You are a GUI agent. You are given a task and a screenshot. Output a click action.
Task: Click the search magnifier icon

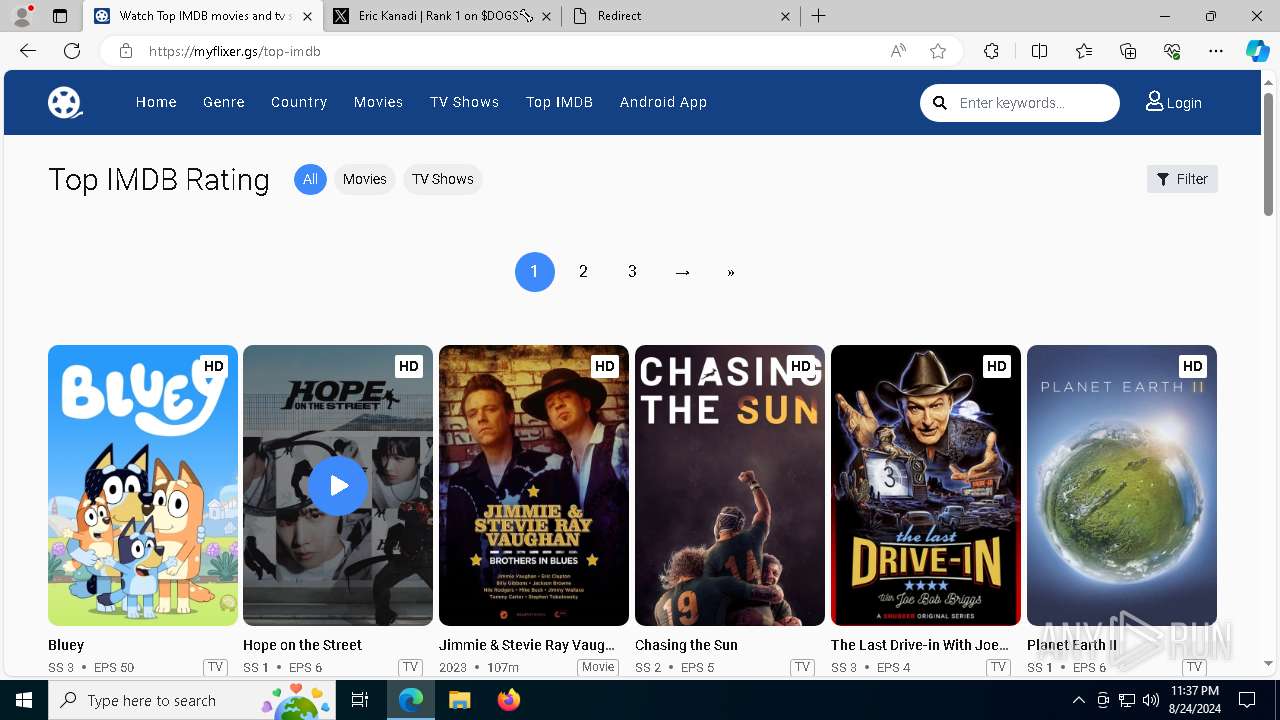point(939,102)
